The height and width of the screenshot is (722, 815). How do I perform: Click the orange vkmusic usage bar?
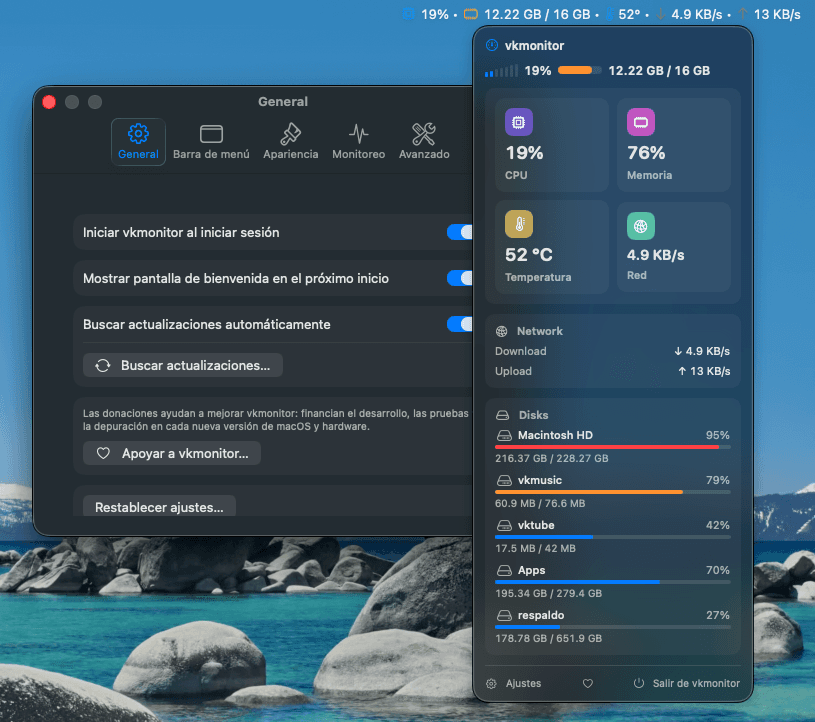[613, 492]
